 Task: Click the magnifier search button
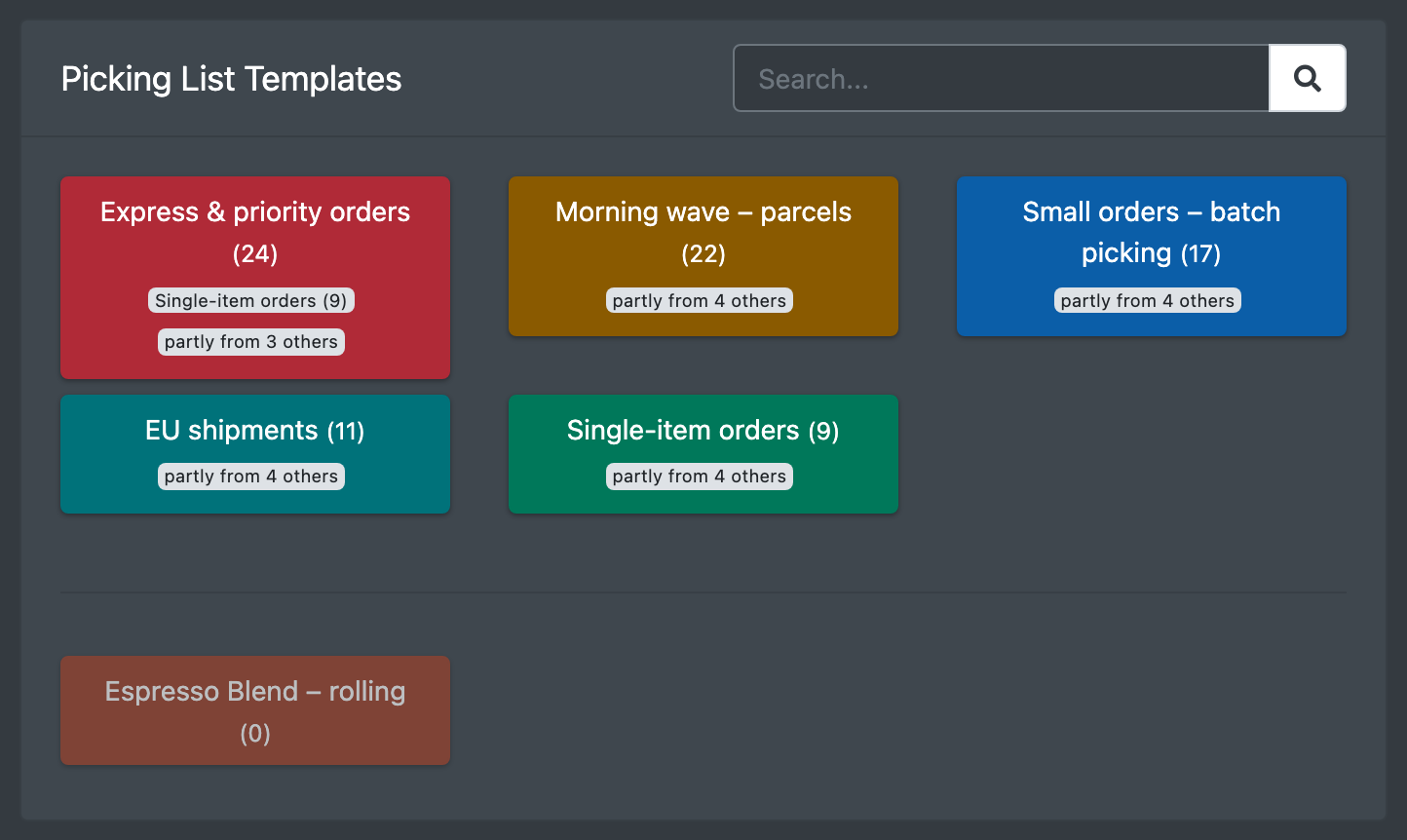click(x=1308, y=78)
